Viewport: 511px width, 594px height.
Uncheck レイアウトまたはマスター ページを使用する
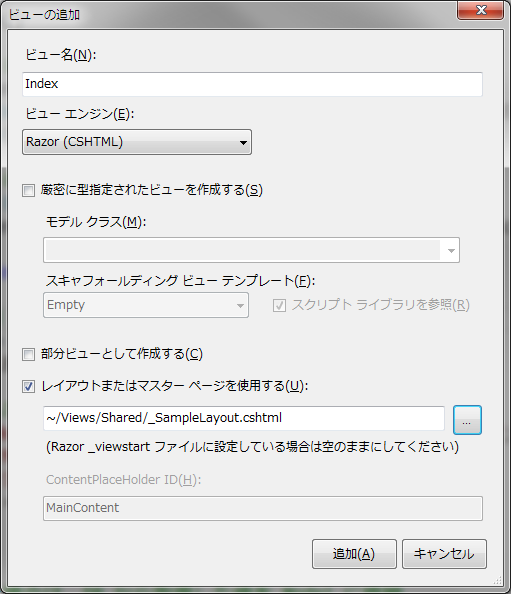click(28, 387)
